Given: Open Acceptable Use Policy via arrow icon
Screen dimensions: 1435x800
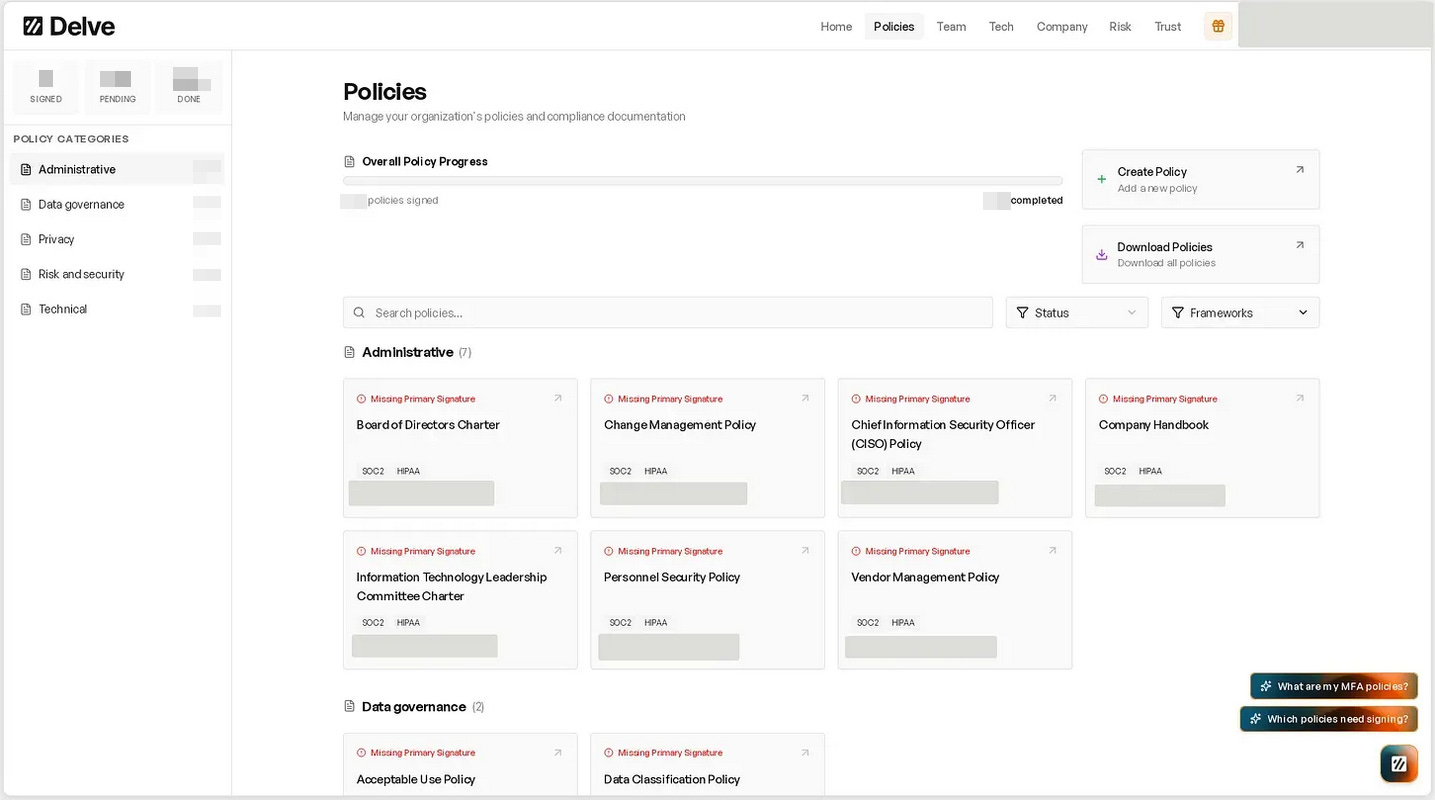Looking at the screenshot, I should 558,753.
